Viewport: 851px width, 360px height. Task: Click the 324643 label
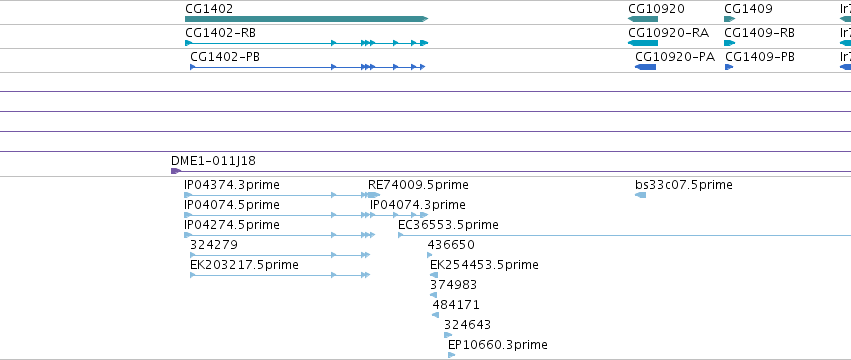coord(467,325)
